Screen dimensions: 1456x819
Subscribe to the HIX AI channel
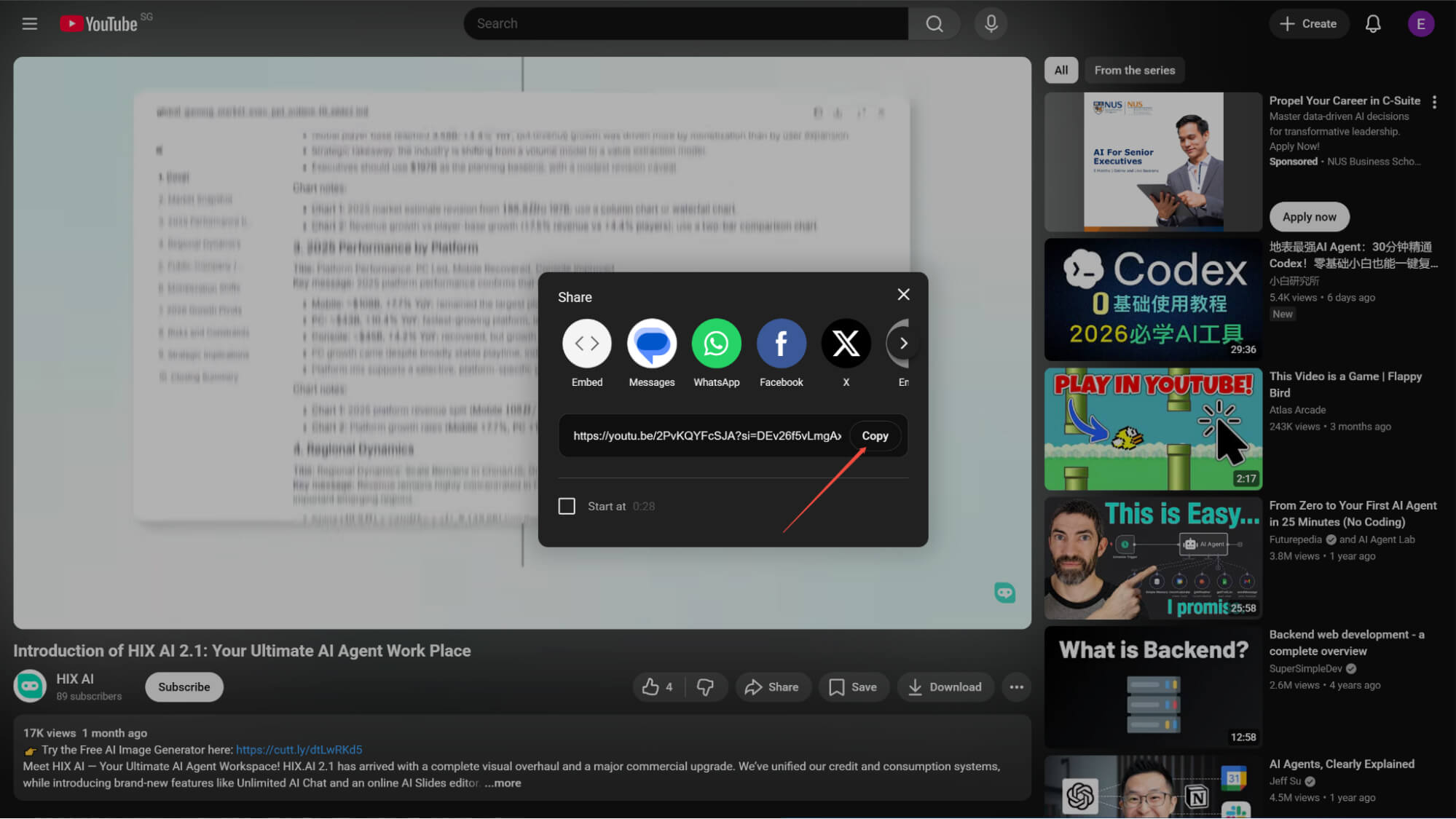(184, 687)
